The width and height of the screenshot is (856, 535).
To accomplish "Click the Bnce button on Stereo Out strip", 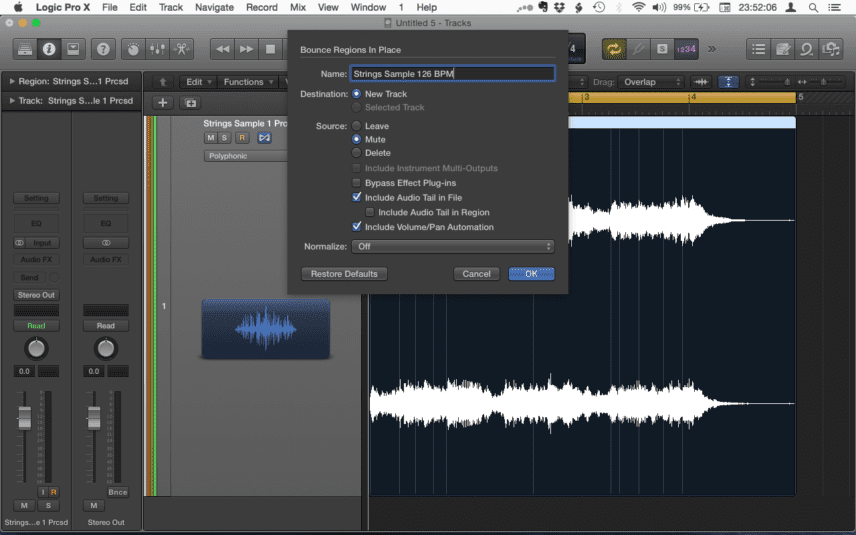I will [x=117, y=492].
